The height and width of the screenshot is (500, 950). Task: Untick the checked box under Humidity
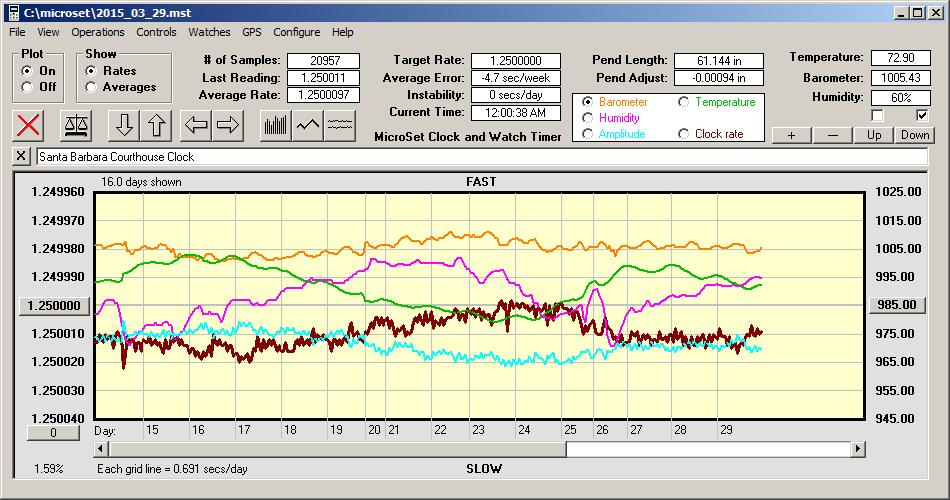pos(922,115)
